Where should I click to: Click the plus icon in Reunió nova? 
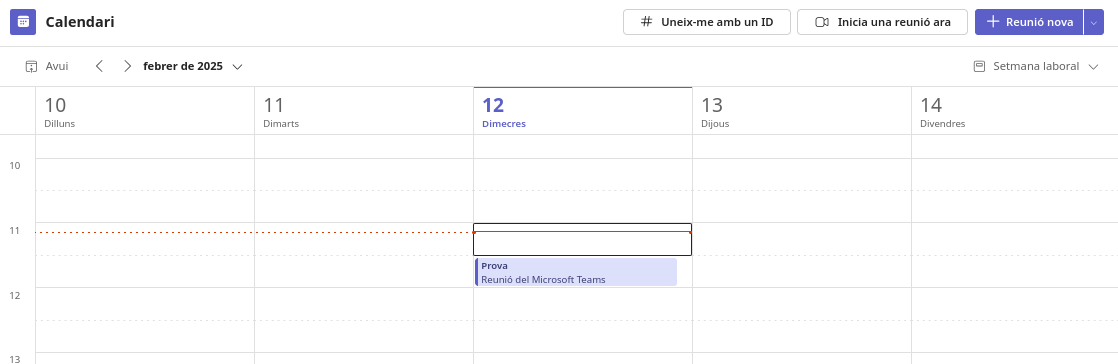tap(993, 21)
